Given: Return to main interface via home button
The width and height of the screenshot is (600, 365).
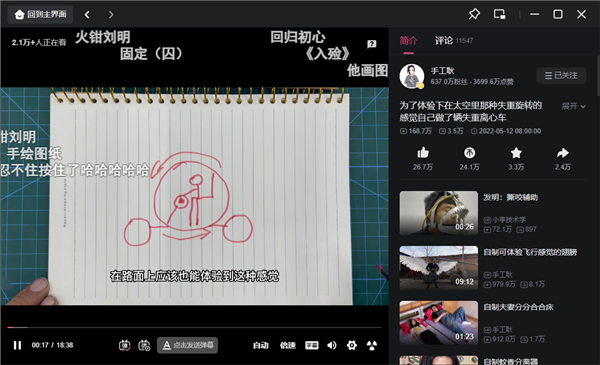Looking at the screenshot, I should 40,15.
